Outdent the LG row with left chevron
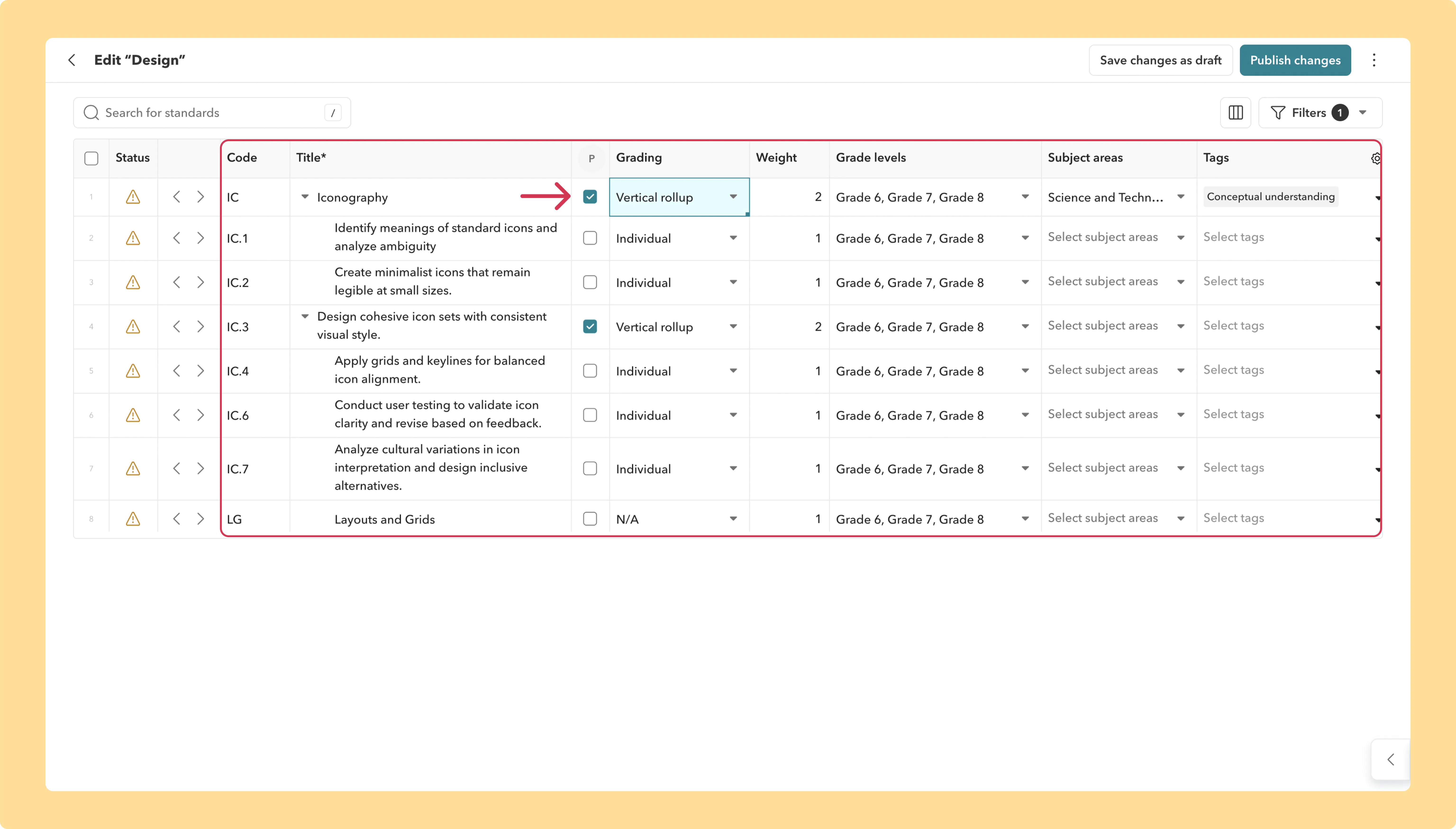1456x829 pixels. pyautogui.click(x=177, y=519)
